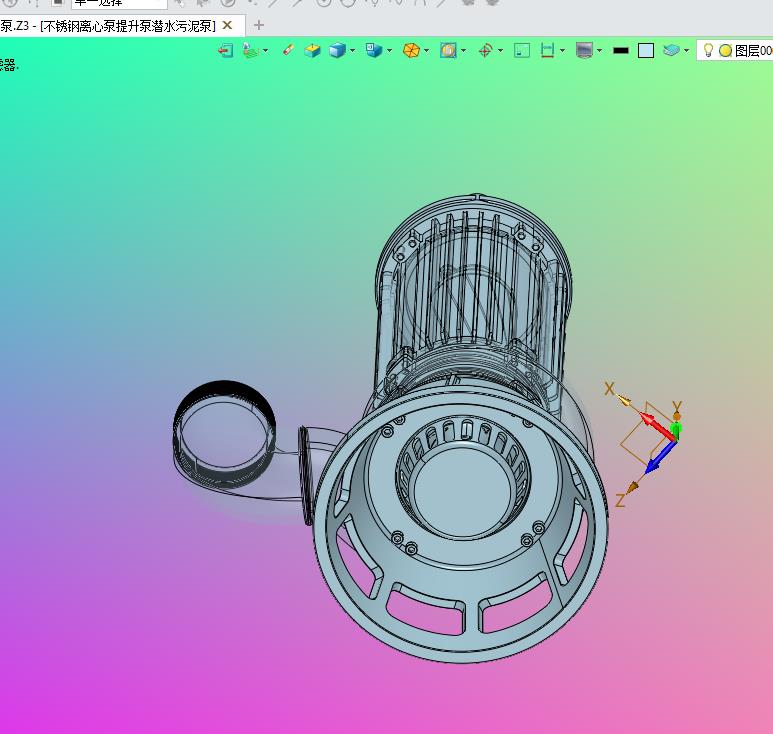
Task: Open dropdown beside the gold square icon
Action: click(463, 50)
